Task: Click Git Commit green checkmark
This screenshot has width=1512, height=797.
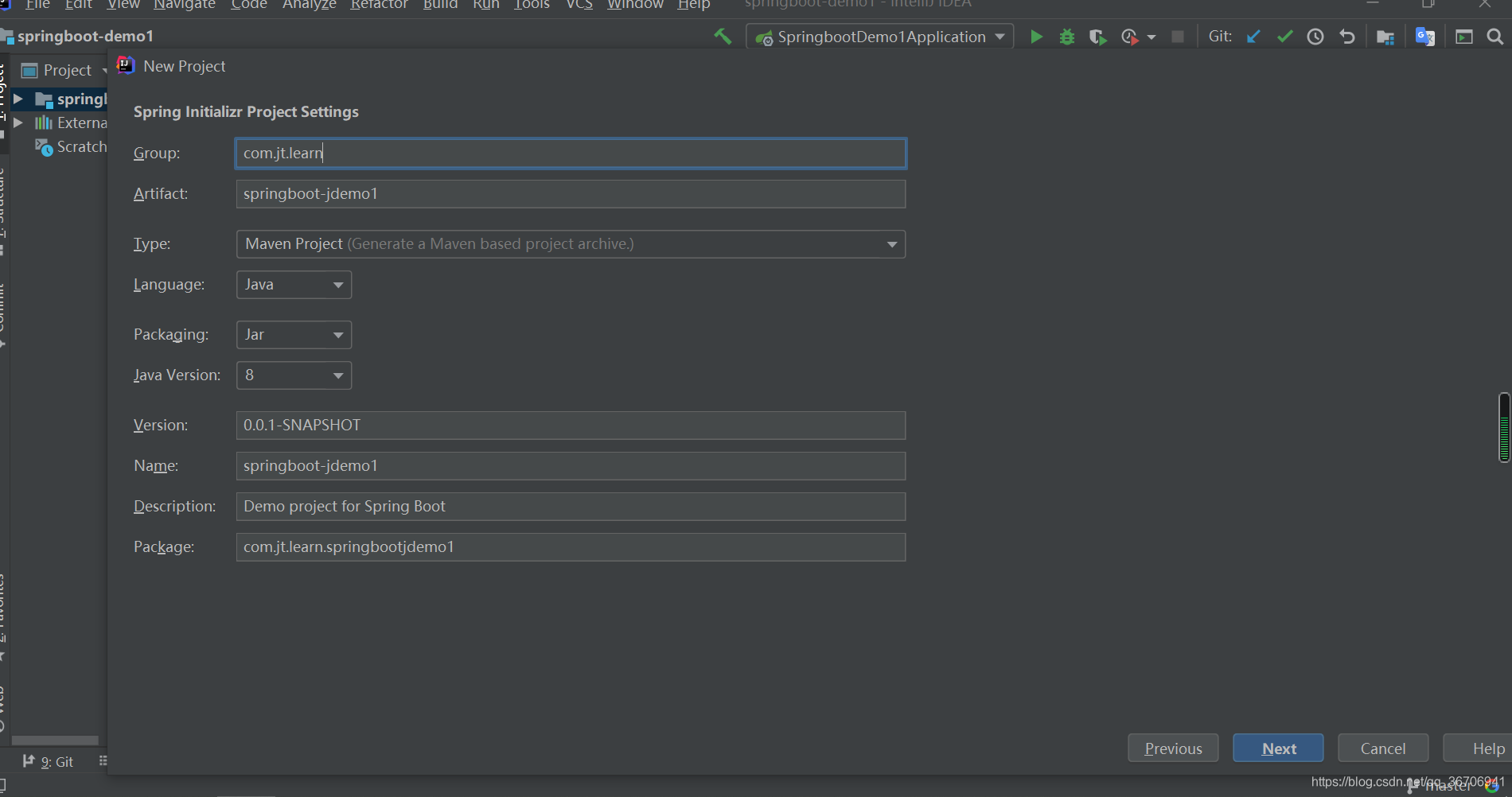Action: click(1284, 37)
